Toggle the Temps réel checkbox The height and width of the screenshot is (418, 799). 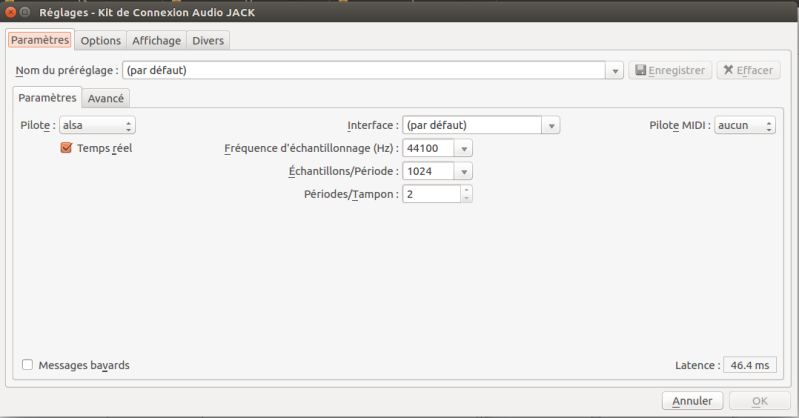pyautogui.click(x=66, y=148)
